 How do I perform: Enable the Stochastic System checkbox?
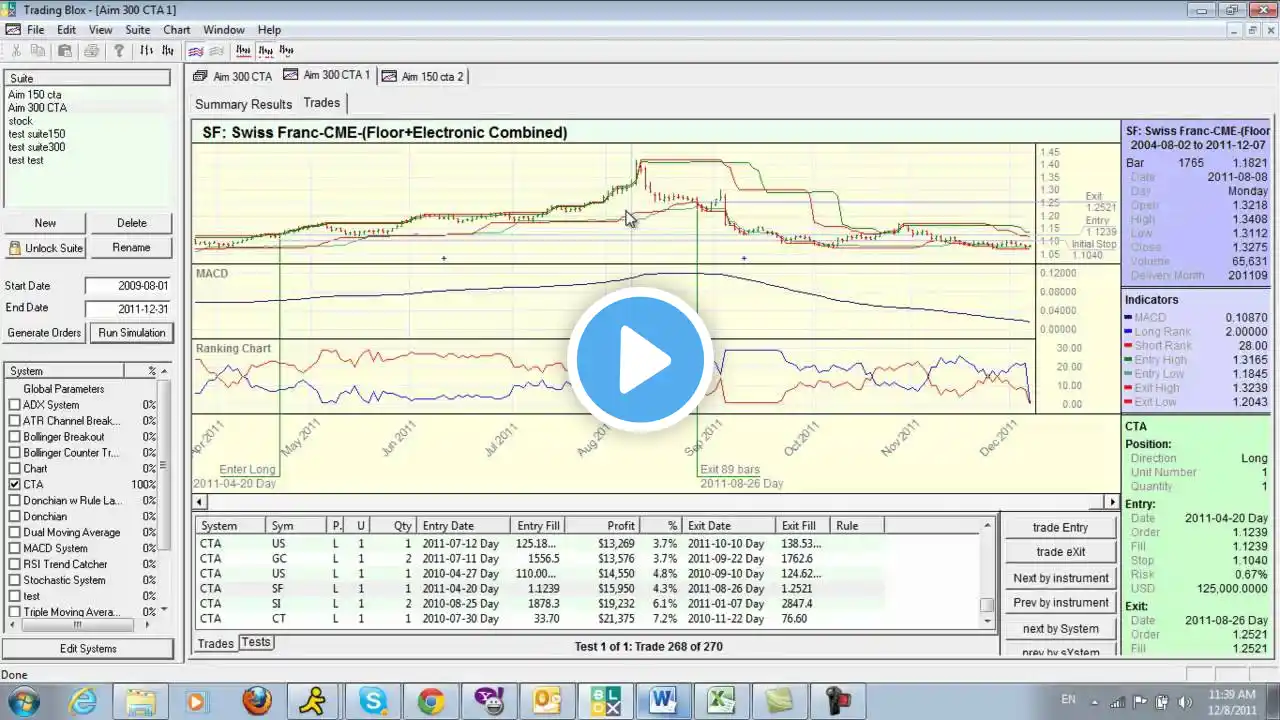[14, 581]
